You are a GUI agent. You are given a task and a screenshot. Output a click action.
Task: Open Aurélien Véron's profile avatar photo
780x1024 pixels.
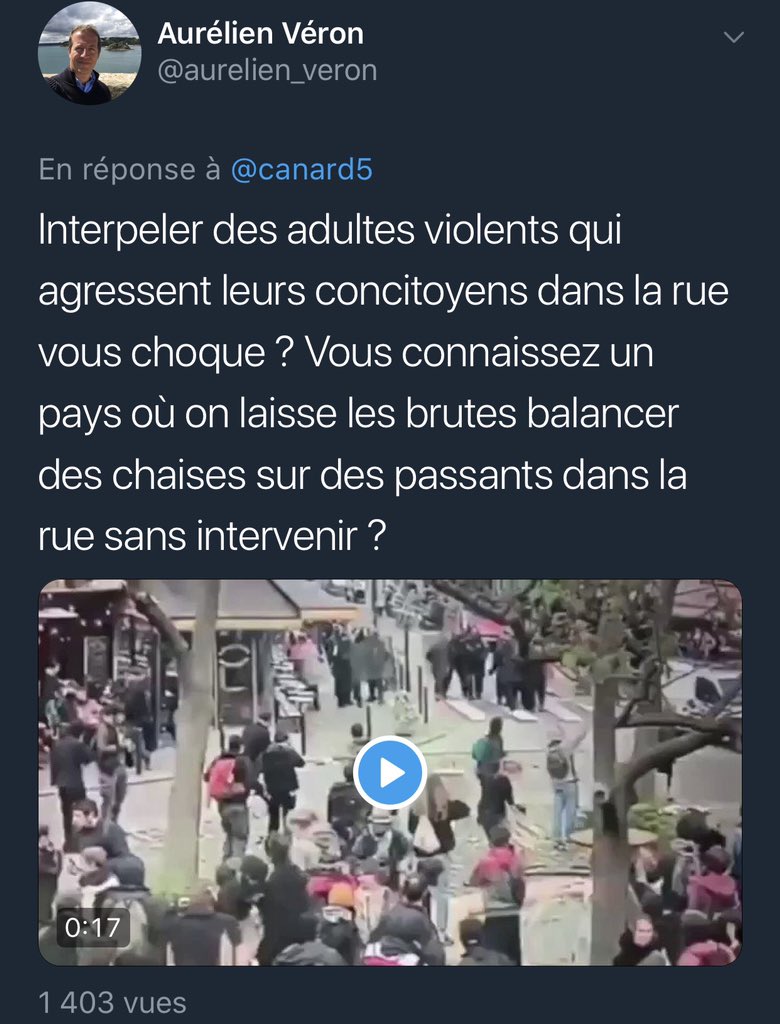pyautogui.click(x=89, y=54)
